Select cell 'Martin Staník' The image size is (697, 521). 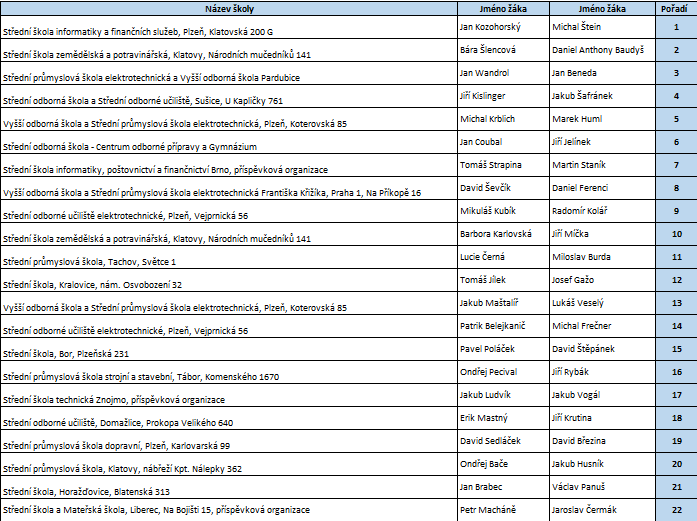pos(602,165)
